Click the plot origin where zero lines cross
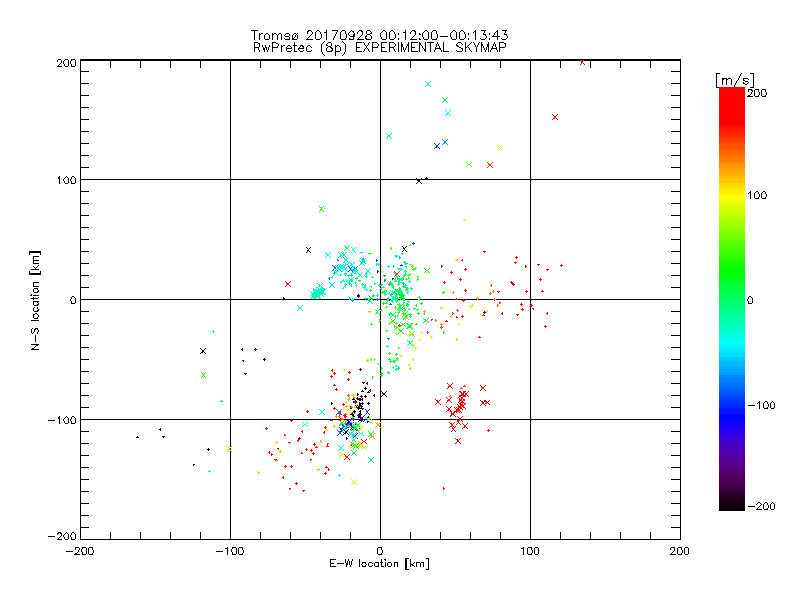The width and height of the screenshot is (800, 600). [380, 299]
